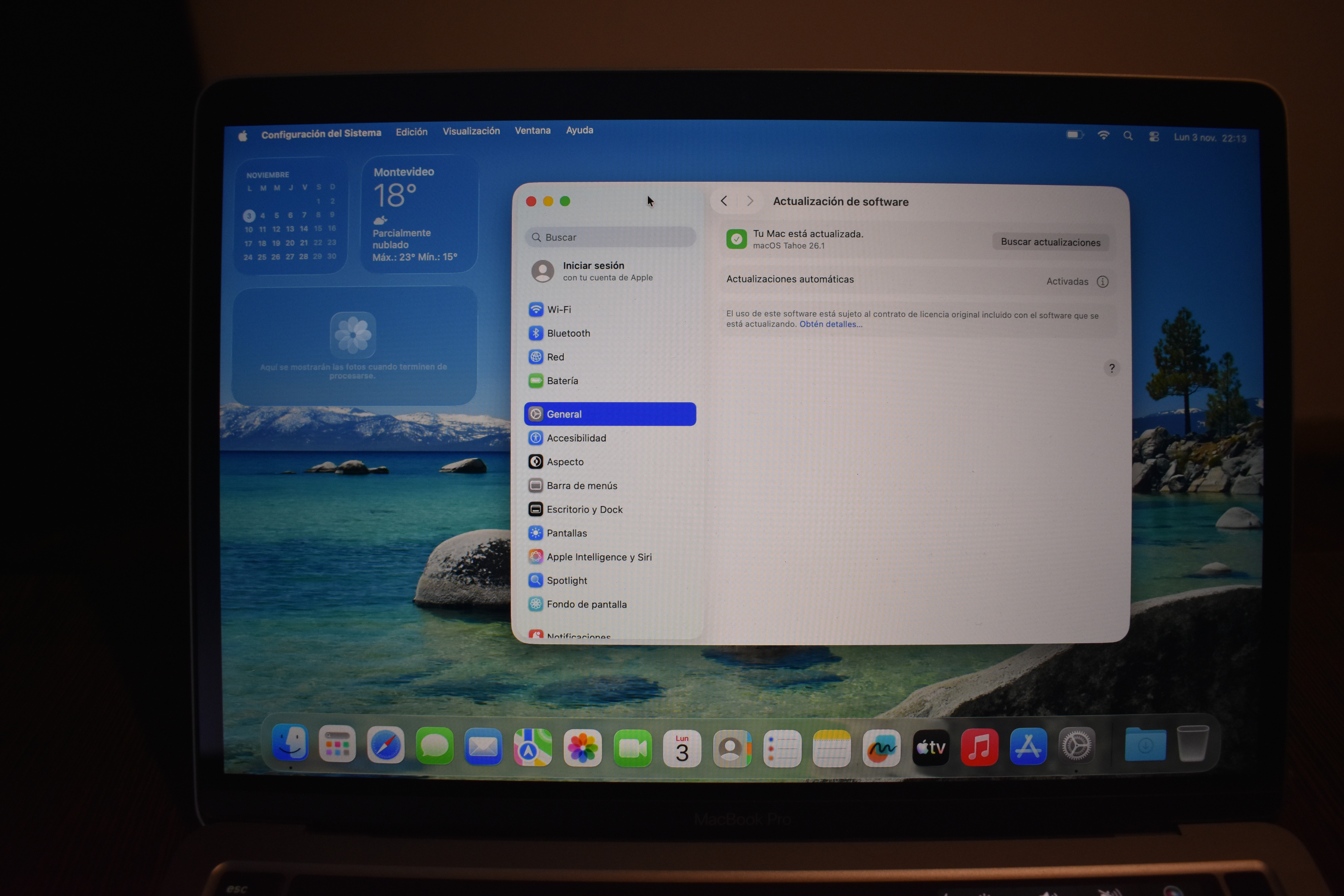Open the Apple menu
1344x896 pixels.
pyautogui.click(x=243, y=136)
